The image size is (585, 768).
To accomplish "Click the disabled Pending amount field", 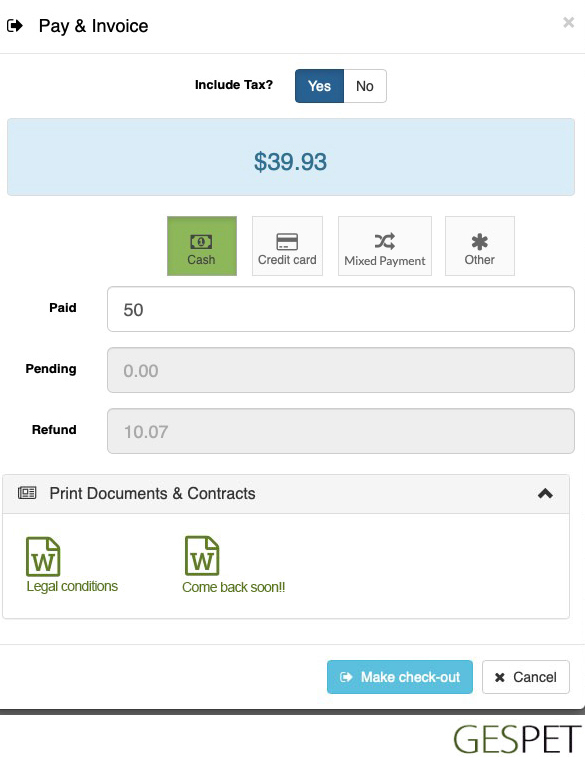I will coord(341,370).
